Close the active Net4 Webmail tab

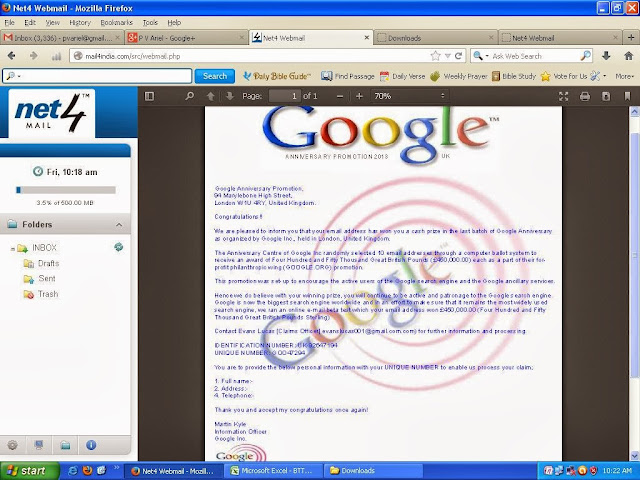click(x=366, y=38)
